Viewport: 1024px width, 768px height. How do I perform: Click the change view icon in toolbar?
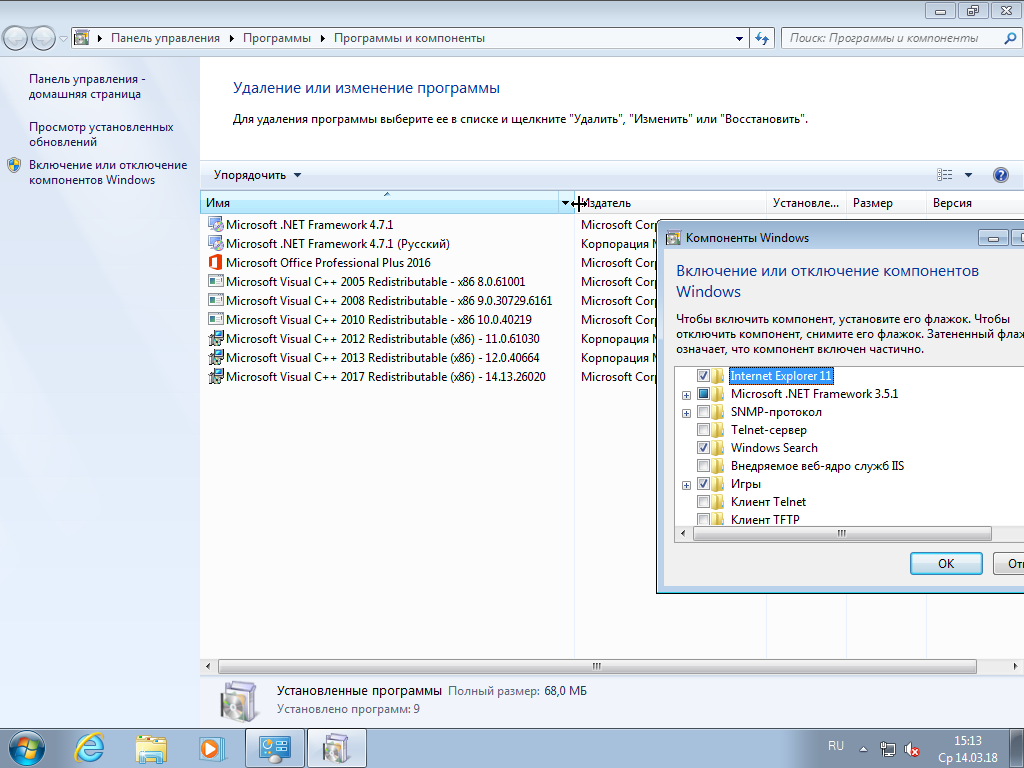point(944,175)
